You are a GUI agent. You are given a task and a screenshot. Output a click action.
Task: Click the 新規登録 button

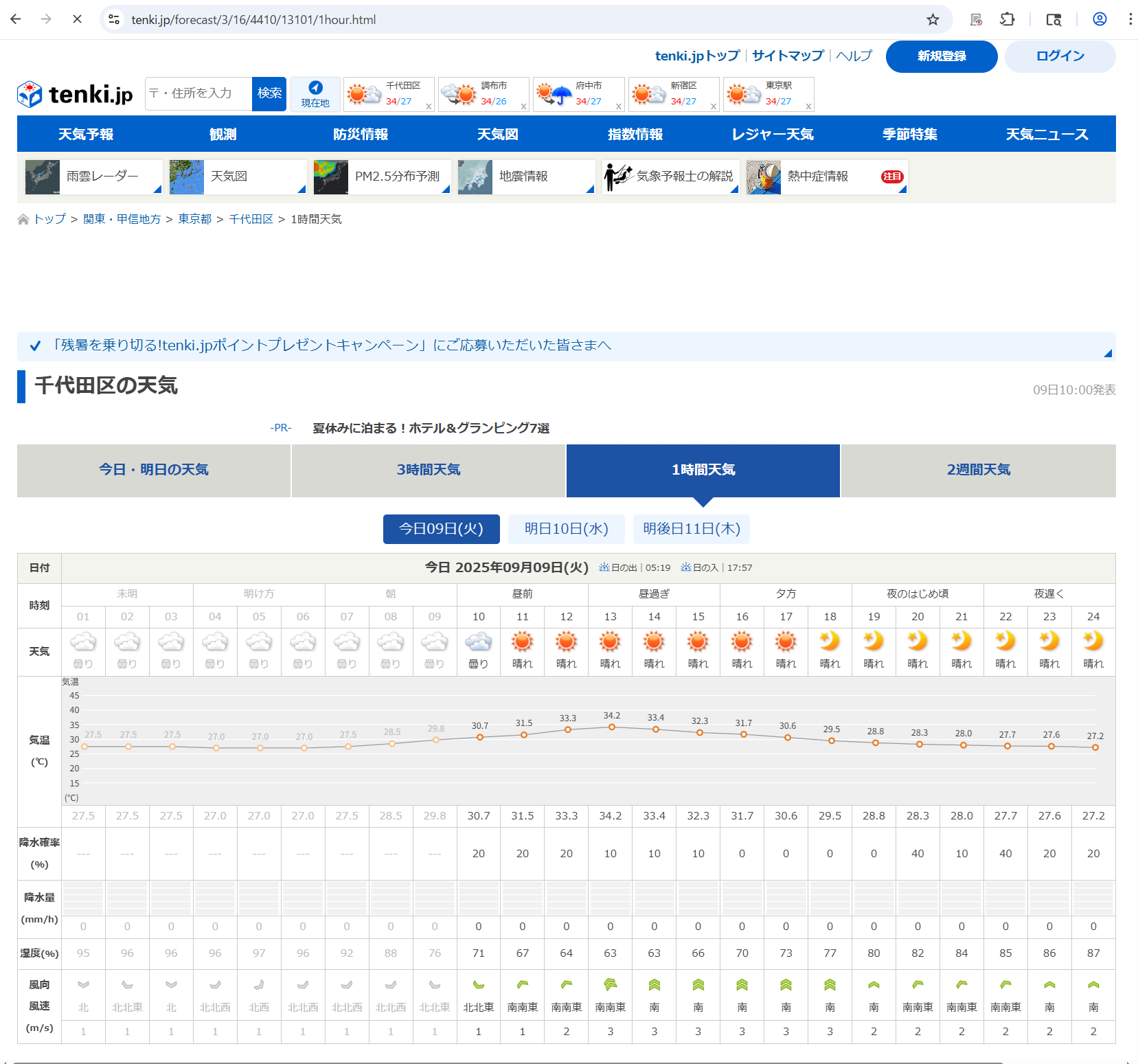941,56
